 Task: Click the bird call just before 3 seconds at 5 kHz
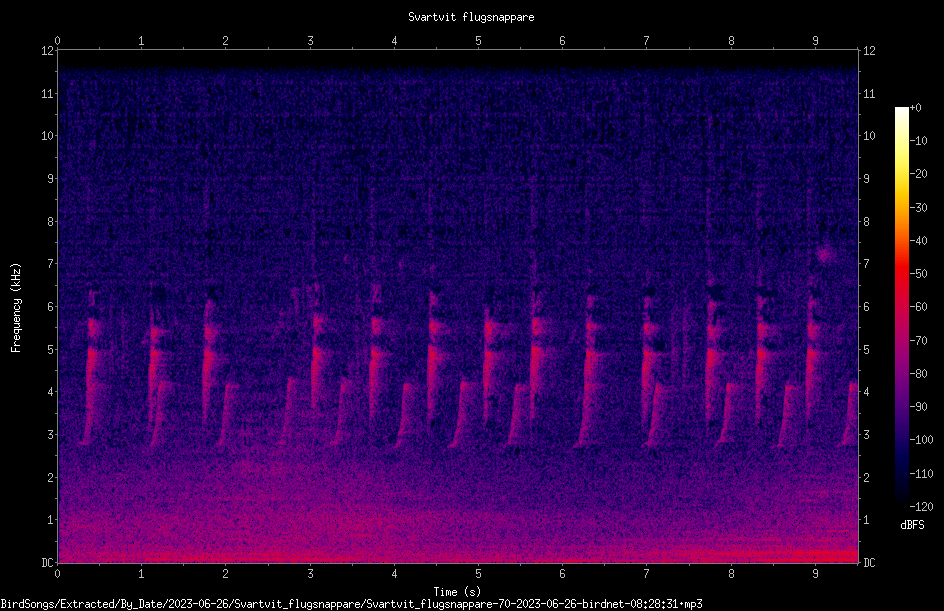tap(317, 355)
